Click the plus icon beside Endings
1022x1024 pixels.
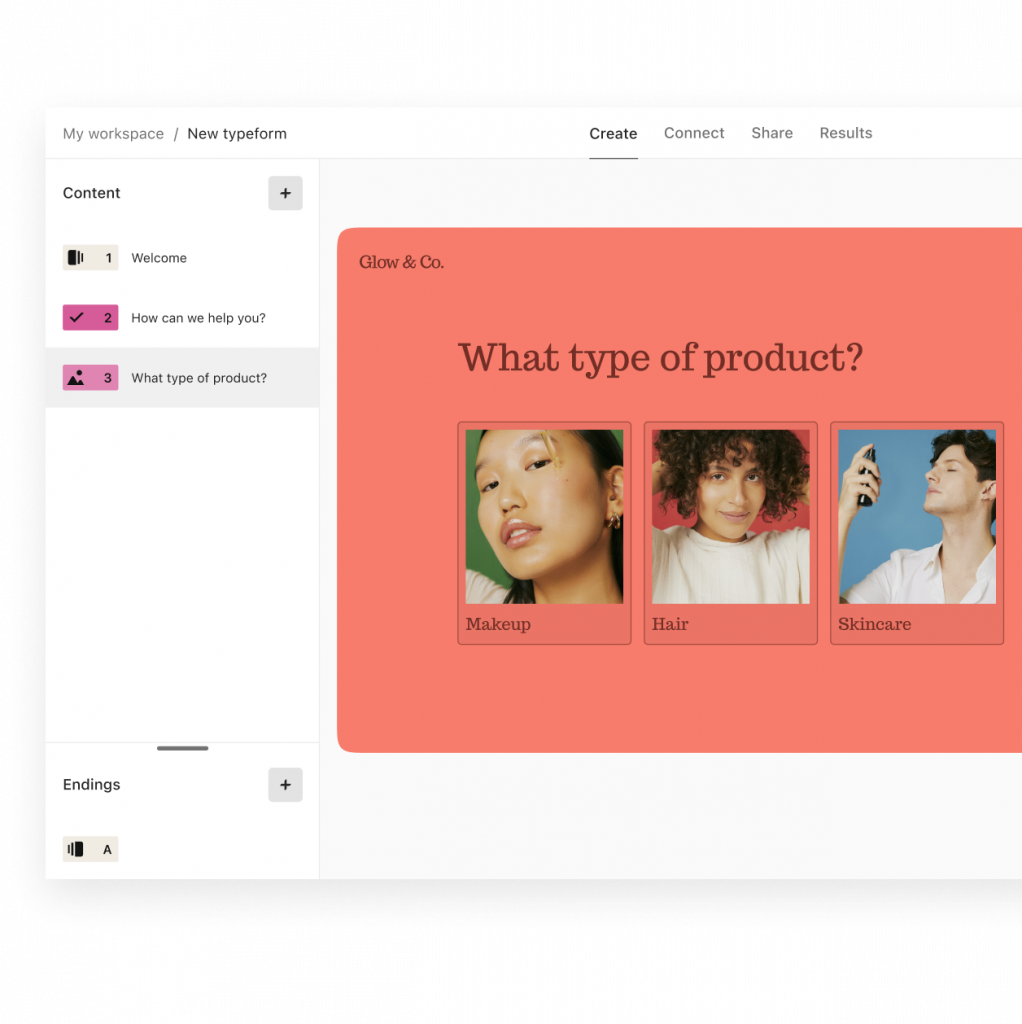(x=285, y=785)
